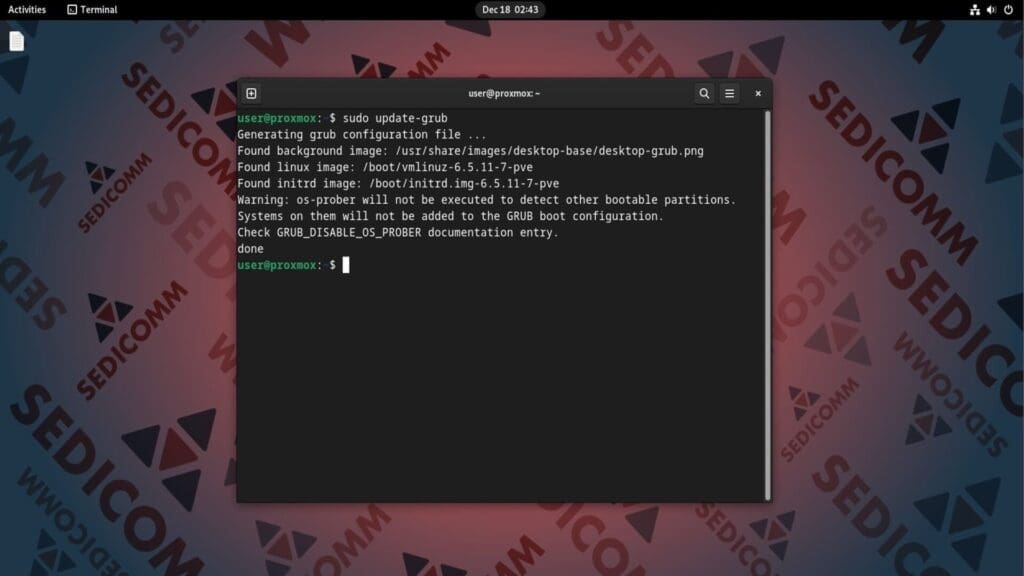Viewport: 1024px width, 576px height.
Task: Click the terminal vertical scrollbar
Action: point(767,300)
